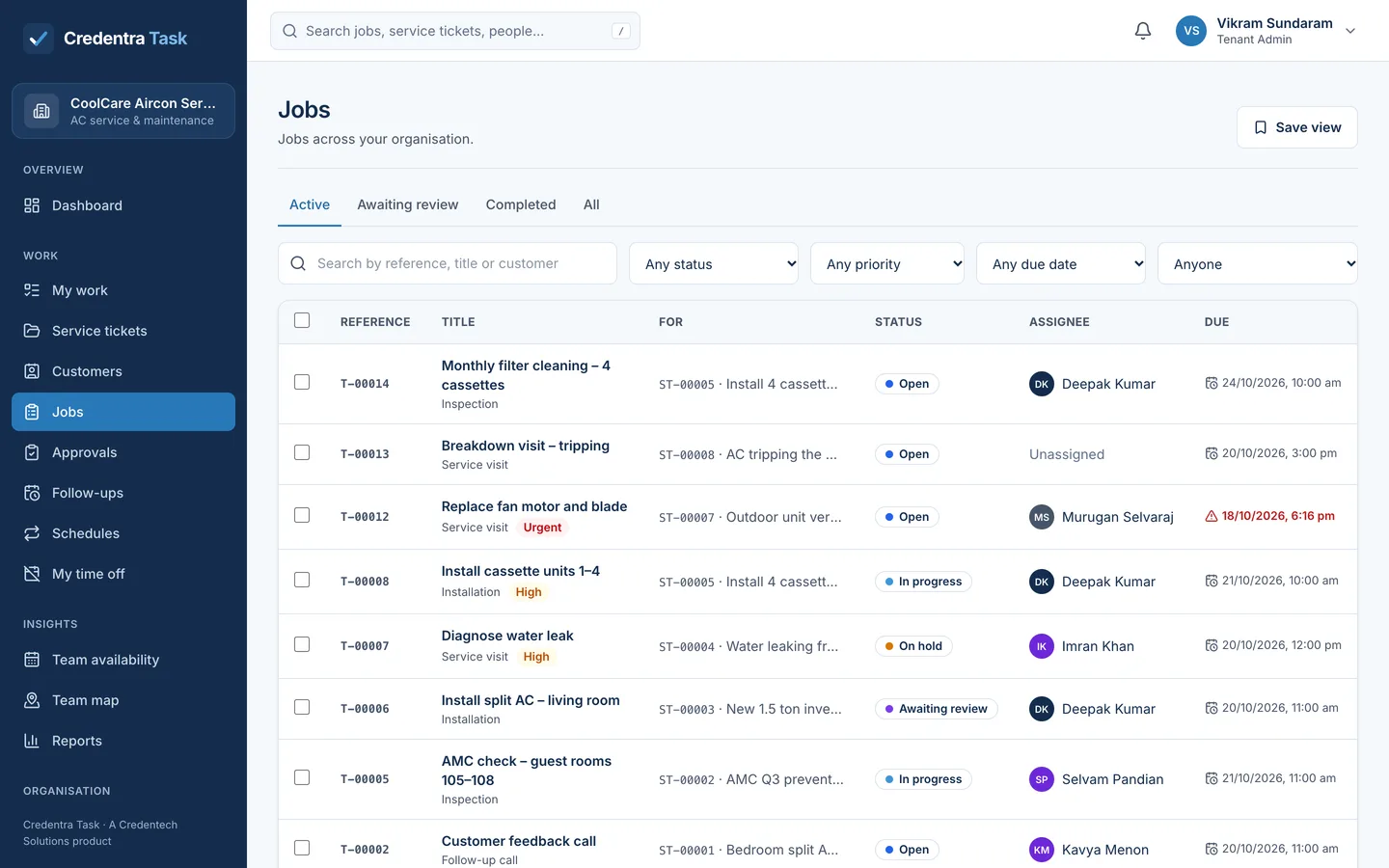Click the Team availability calendar icon
Image resolution: width=1389 pixels, height=868 pixels.
point(32,660)
